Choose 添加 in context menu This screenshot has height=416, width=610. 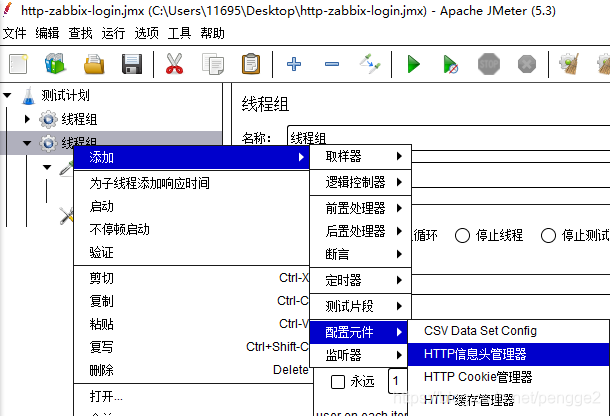tap(191, 158)
